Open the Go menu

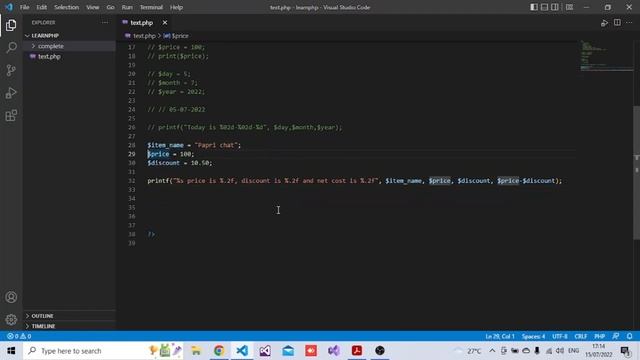pyautogui.click(x=110, y=7)
